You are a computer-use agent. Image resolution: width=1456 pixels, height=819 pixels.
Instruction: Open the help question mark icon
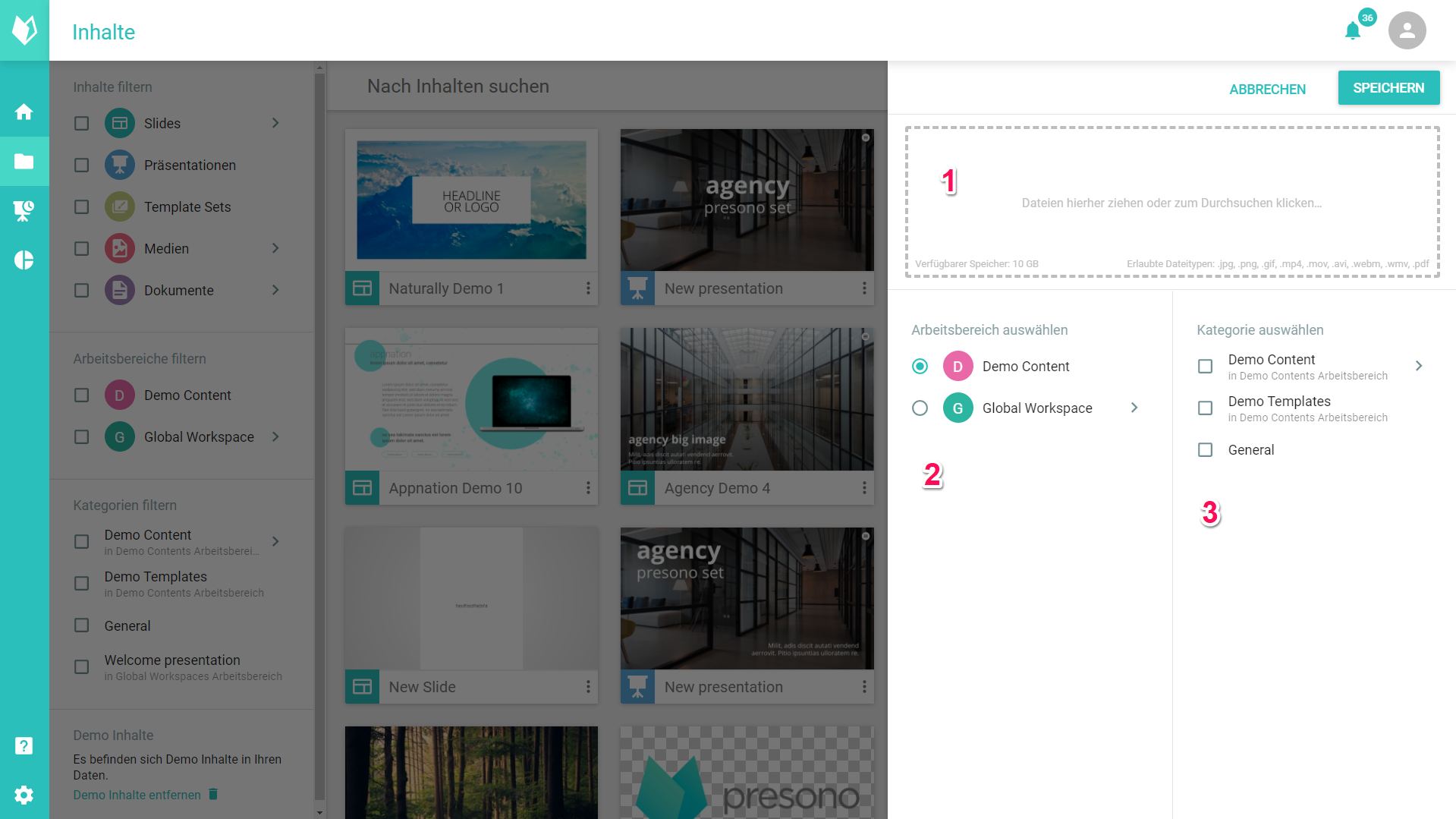pyautogui.click(x=24, y=745)
